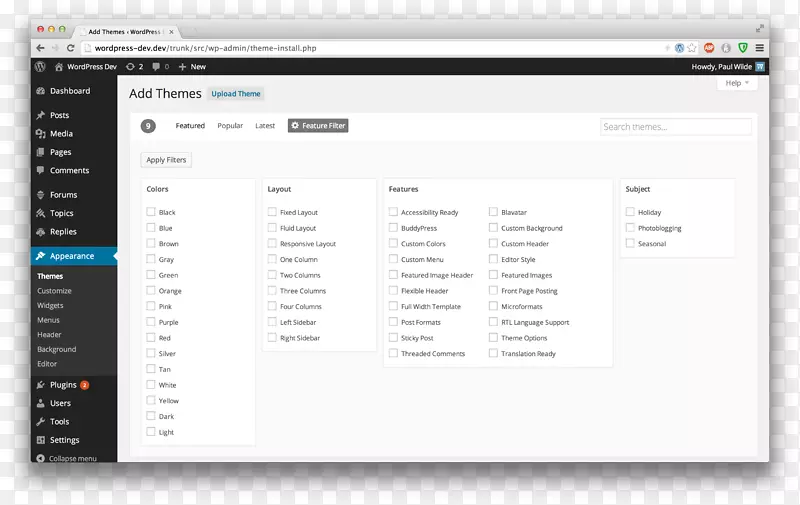Open the Chrome hamburger menu
The image size is (800, 505).
click(760, 48)
